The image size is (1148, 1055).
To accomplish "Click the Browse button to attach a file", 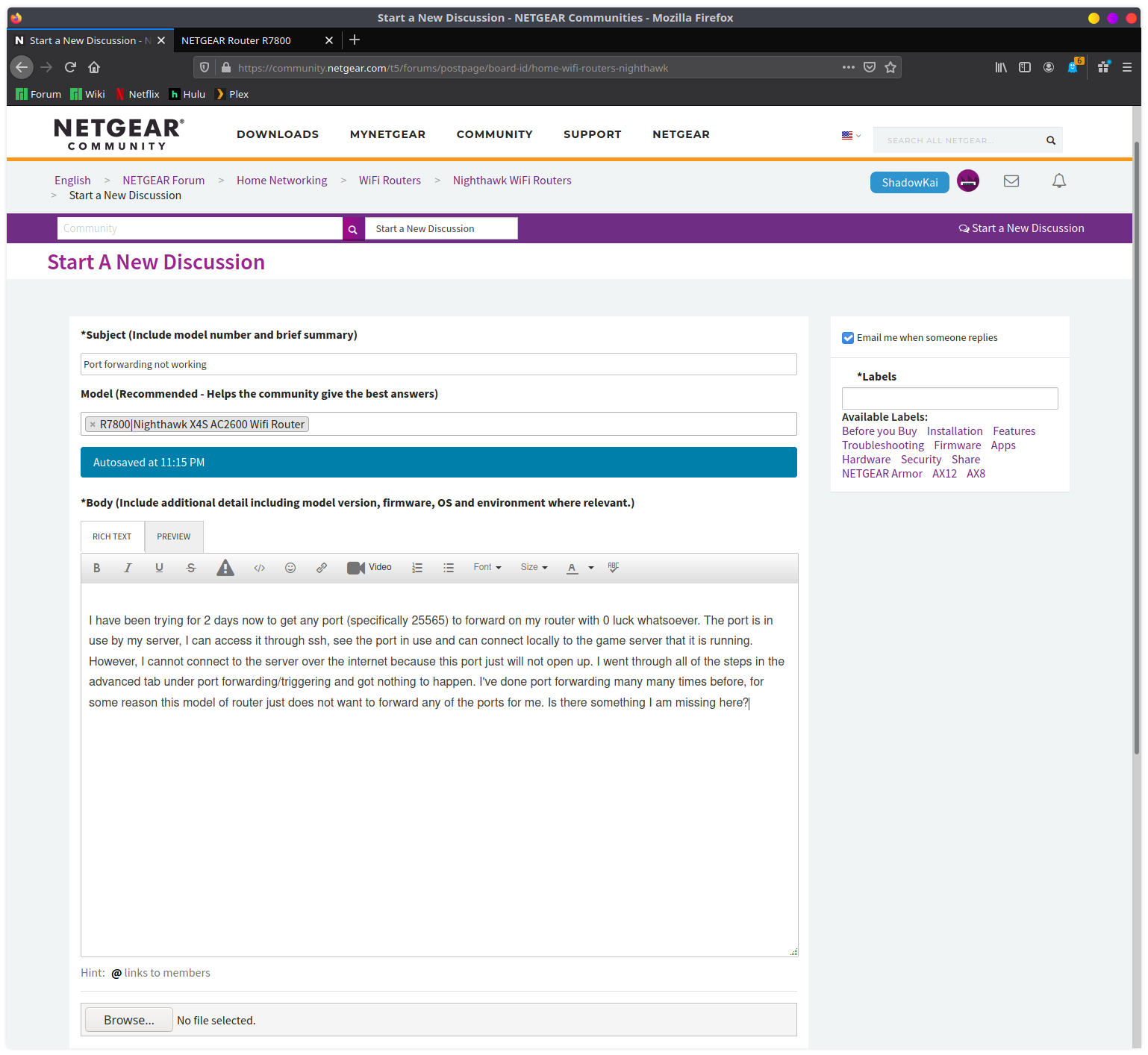I will pos(128,1019).
